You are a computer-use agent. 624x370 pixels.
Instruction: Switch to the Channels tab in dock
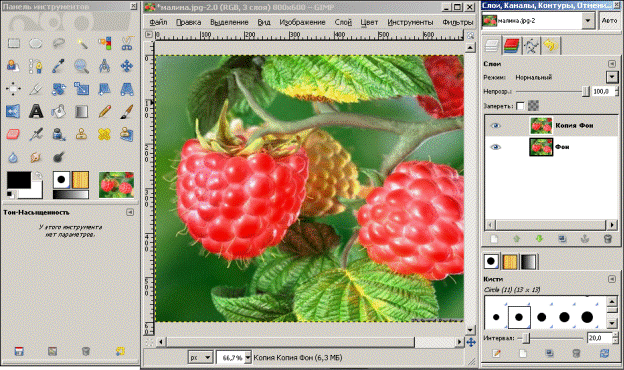pyautogui.click(x=511, y=46)
